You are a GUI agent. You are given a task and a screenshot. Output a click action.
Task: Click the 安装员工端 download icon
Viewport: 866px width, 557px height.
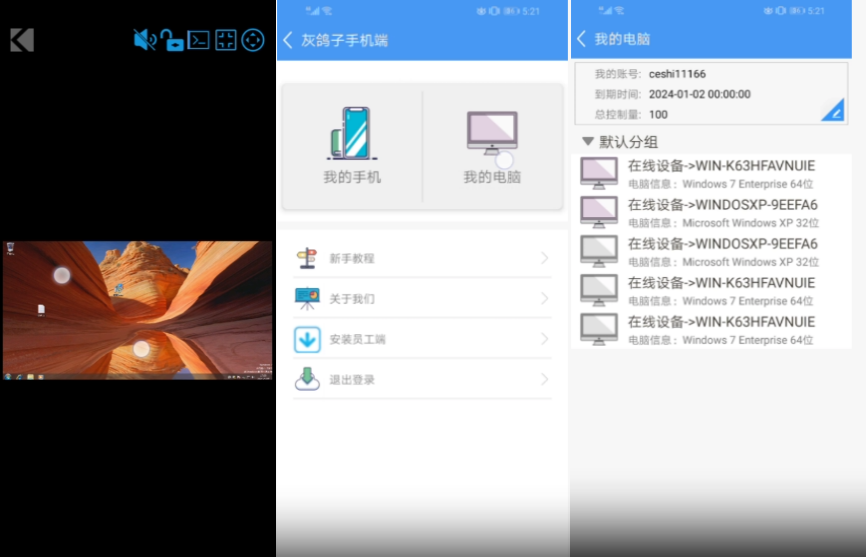[307, 339]
